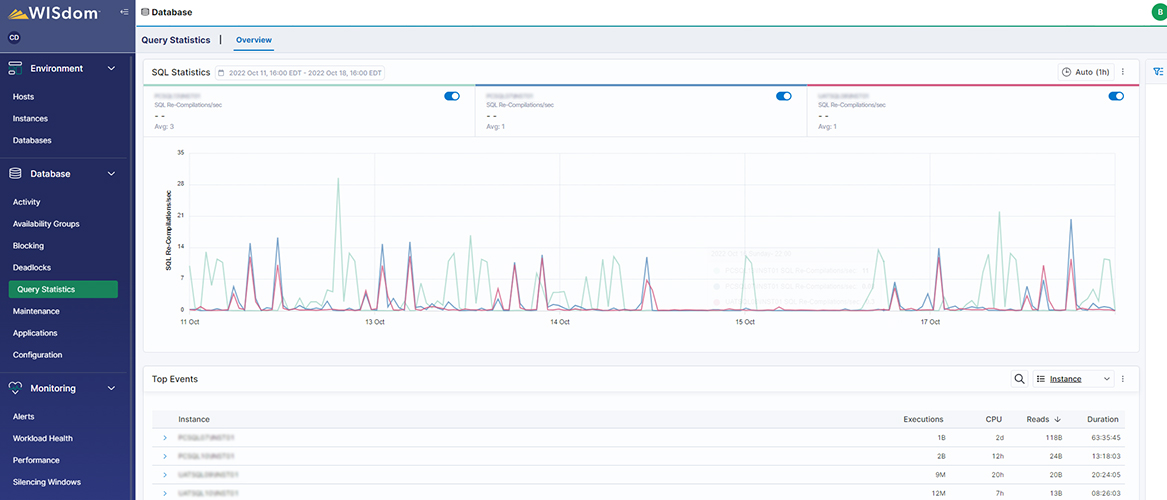Click the 20:24:05 duration value

(x=1104, y=475)
